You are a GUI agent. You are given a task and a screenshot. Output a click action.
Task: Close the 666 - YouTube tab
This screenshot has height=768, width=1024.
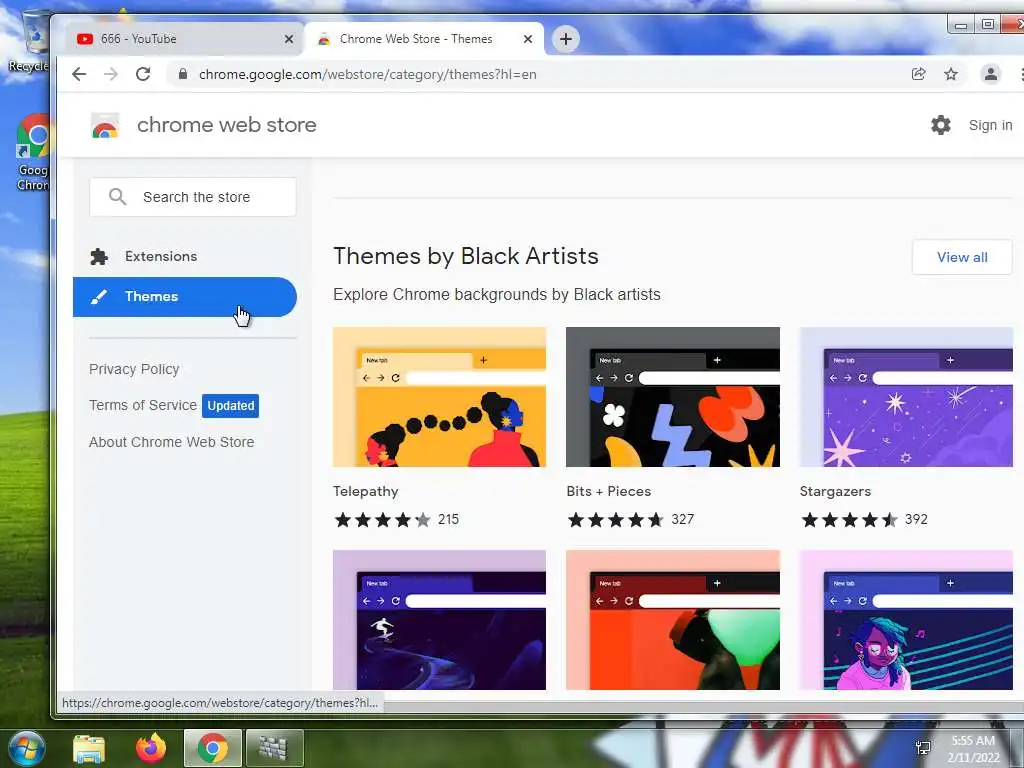(x=289, y=39)
